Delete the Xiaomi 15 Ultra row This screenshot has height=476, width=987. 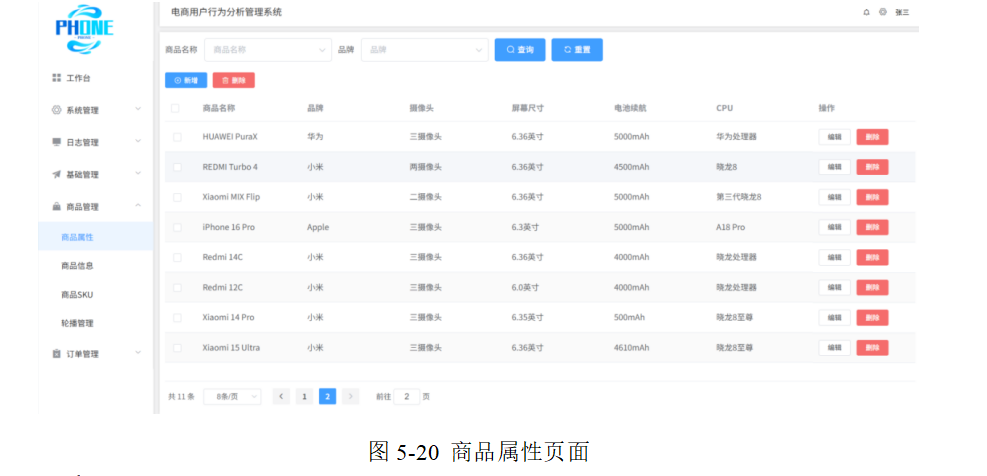coord(872,348)
